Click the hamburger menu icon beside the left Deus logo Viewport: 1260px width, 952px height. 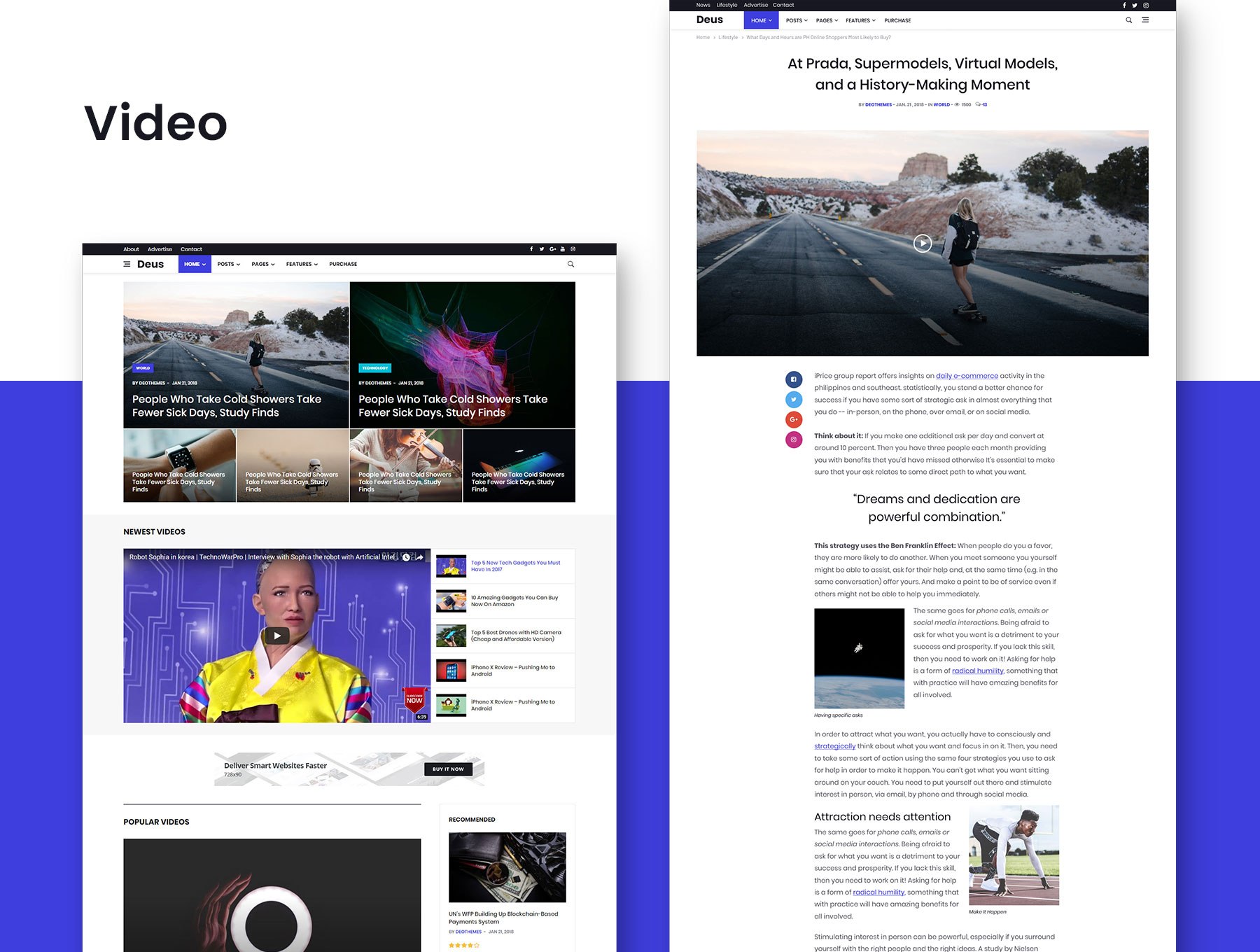coord(127,264)
